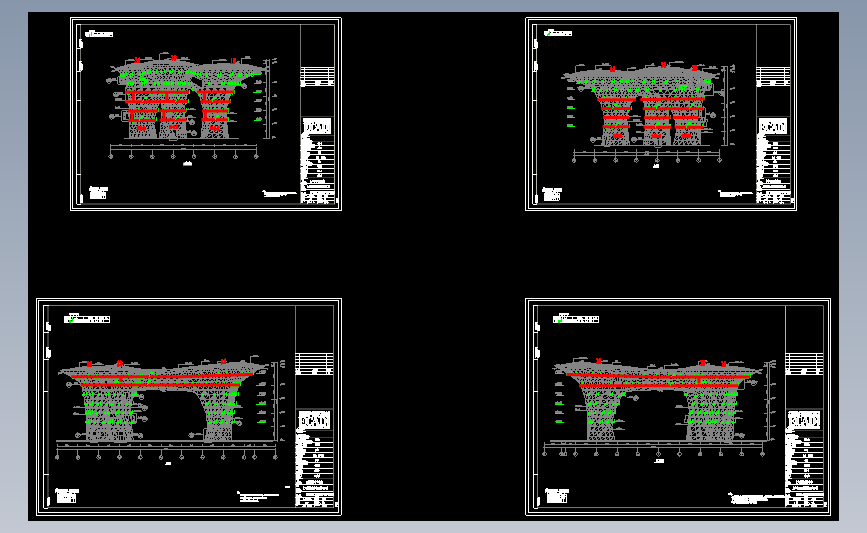867x533 pixels.
Task: Pick the white heading label in bottom-right sheet
Action: pyautogui.click(x=576, y=318)
